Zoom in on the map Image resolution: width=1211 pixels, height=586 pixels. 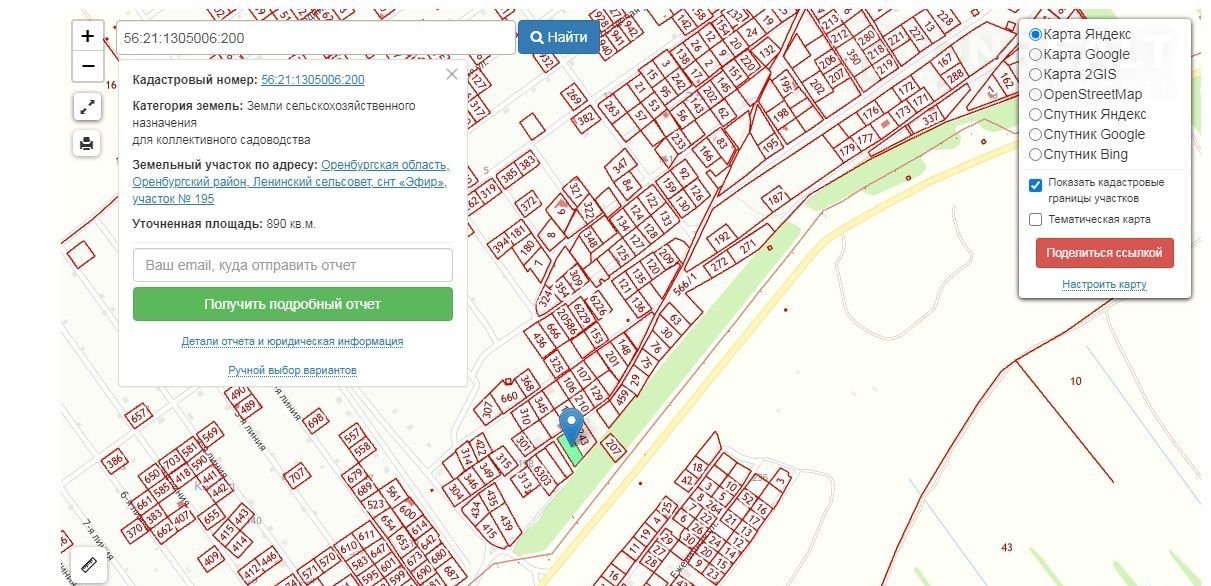click(87, 36)
